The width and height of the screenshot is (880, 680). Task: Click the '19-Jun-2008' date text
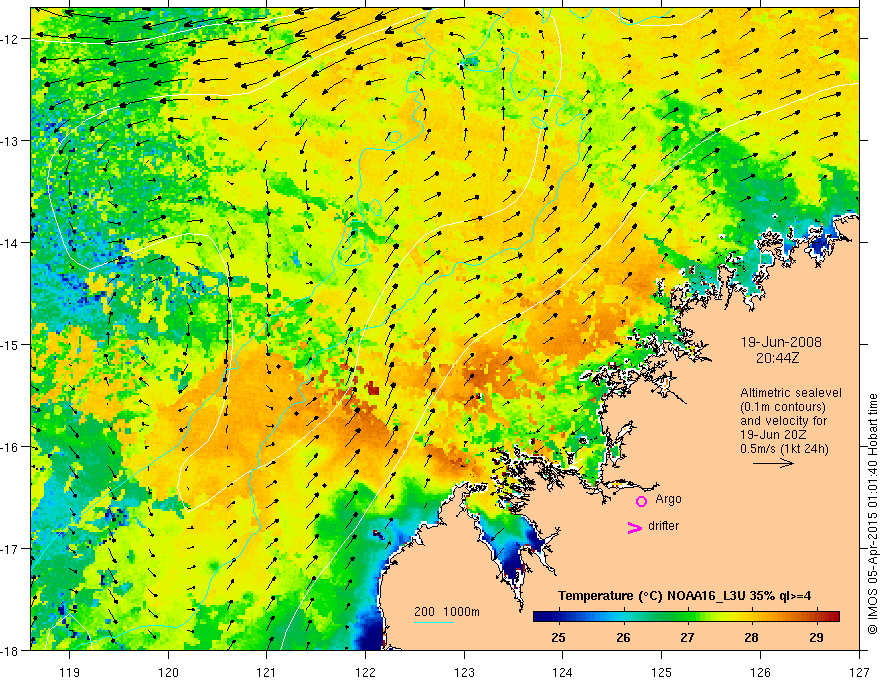[x=781, y=342]
